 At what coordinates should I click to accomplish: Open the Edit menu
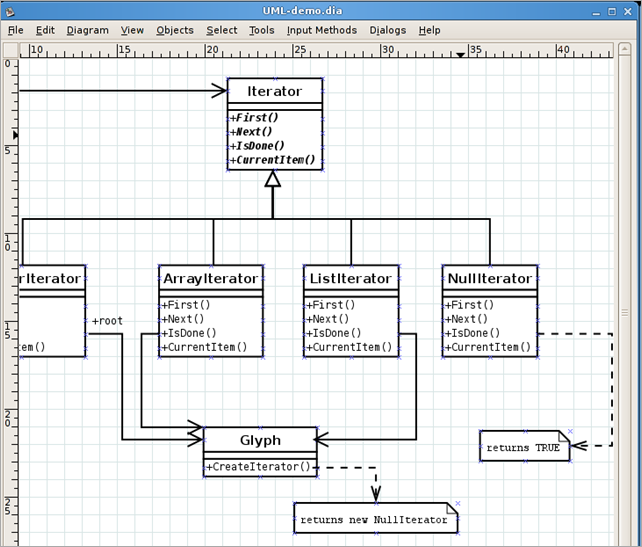coord(46,30)
